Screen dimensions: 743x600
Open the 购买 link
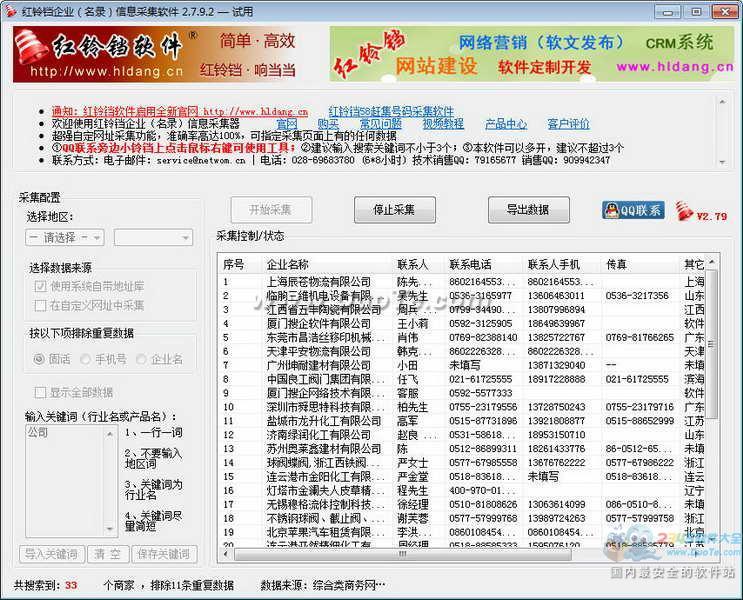coord(328,124)
